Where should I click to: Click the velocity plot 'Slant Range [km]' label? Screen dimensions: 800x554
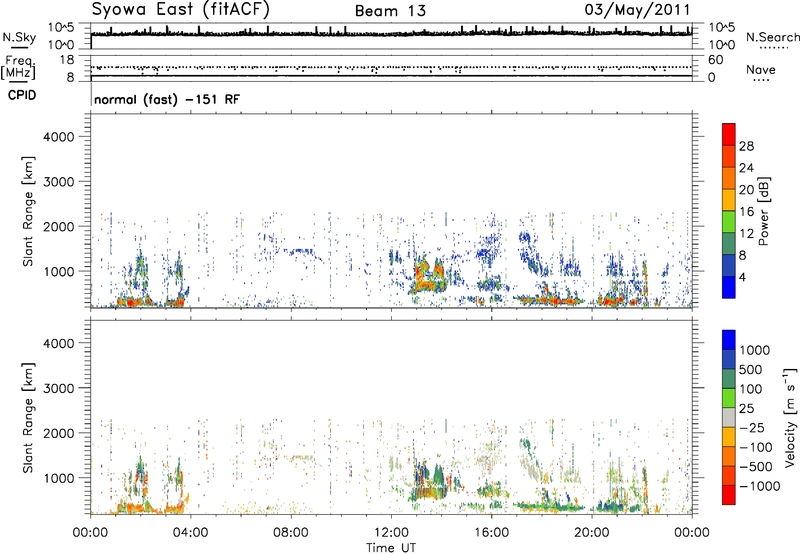click(x=28, y=418)
